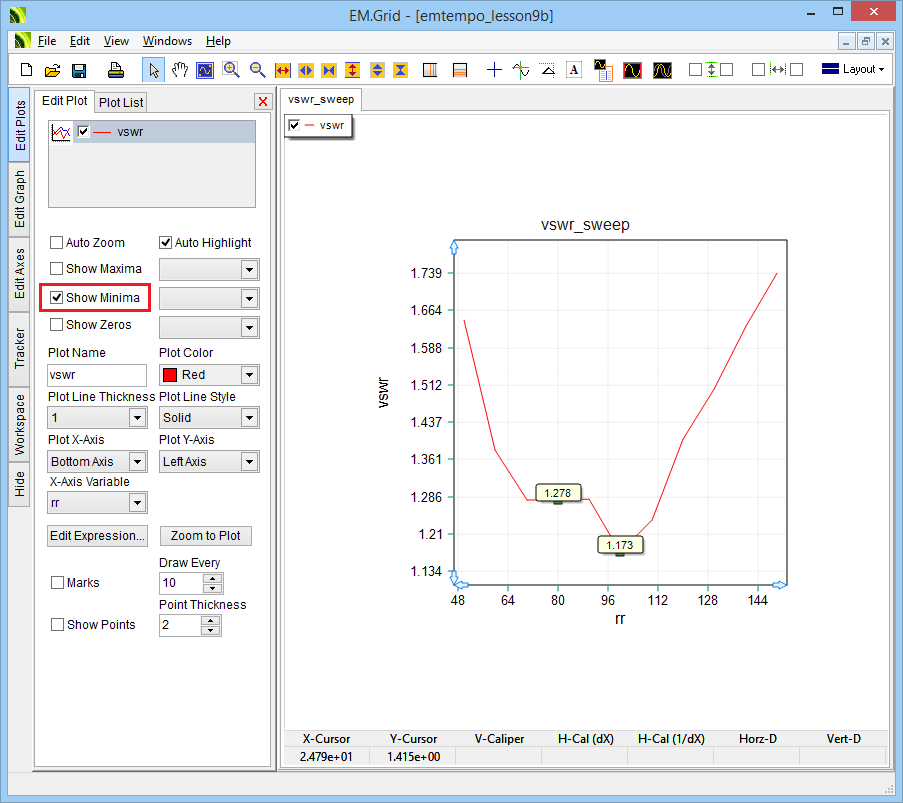This screenshot has width=903, height=803.
Task: Enable the Auto Zoom checkbox
Action: click(x=57, y=243)
